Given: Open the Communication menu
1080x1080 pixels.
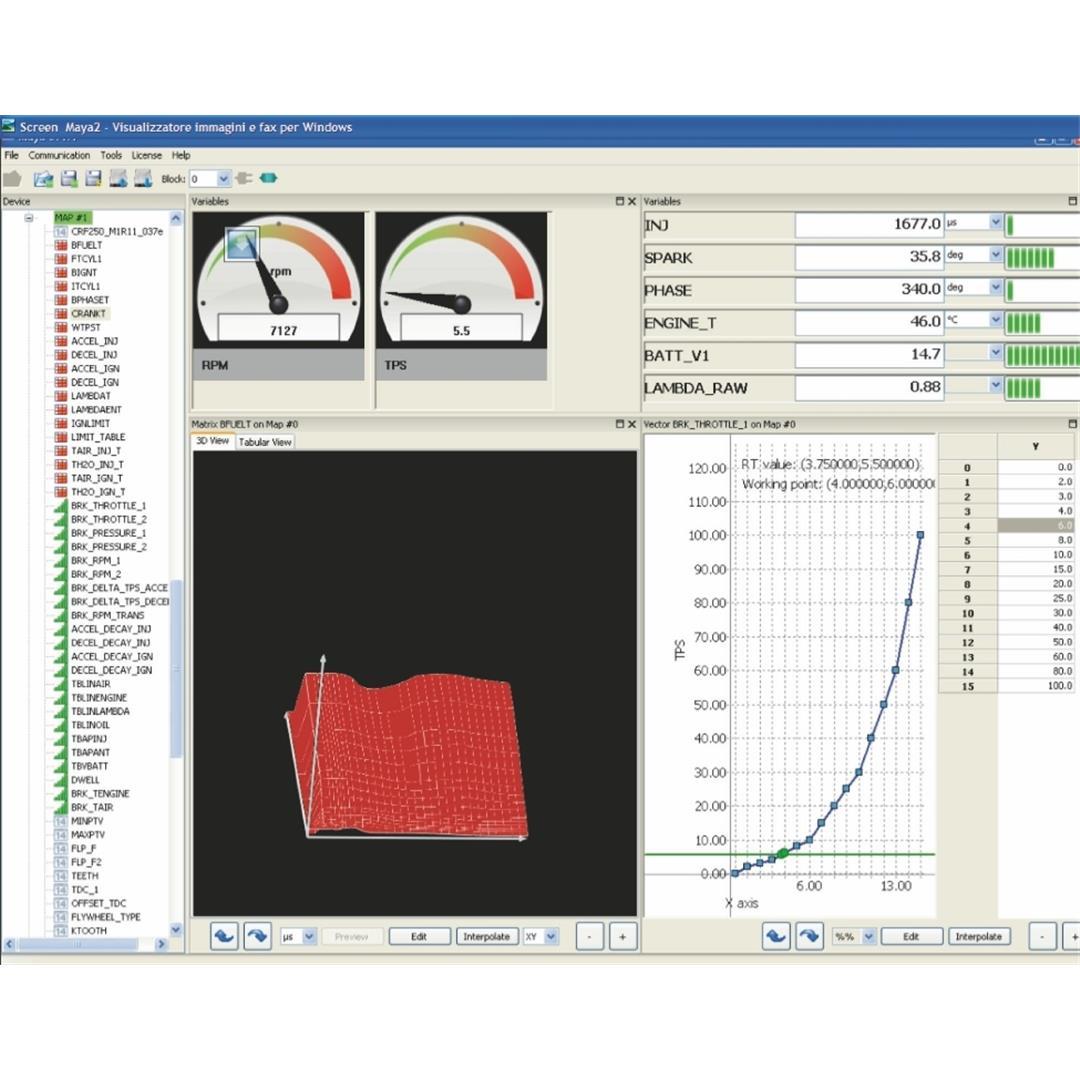Looking at the screenshot, I should pyautogui.click(x=59, y=155).
